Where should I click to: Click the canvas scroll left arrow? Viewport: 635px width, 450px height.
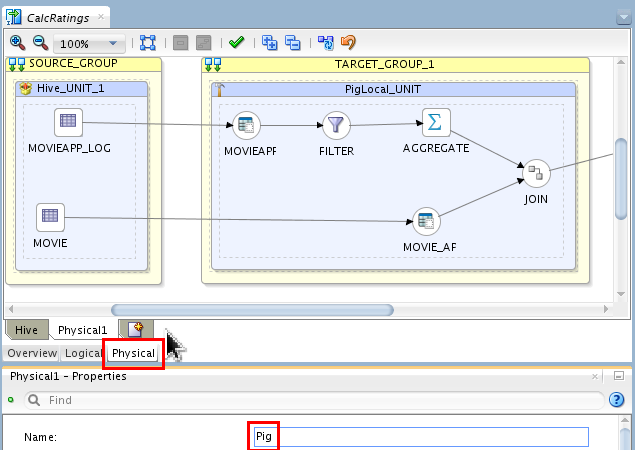click(x=11, y=309)
